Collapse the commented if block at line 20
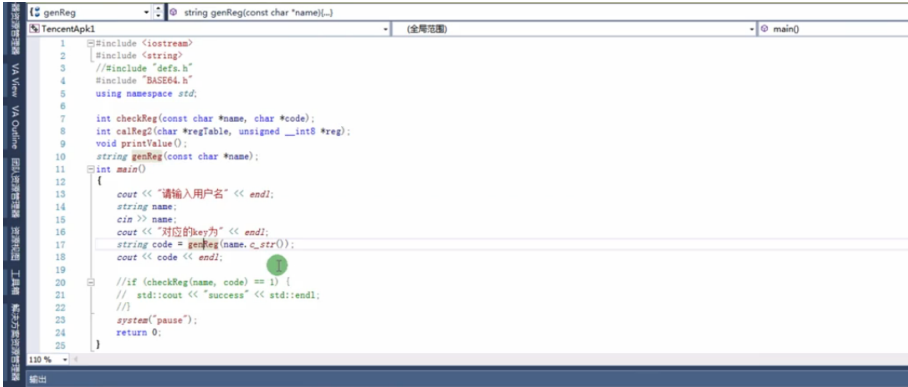The image size is (908, 387). (90, 282)
